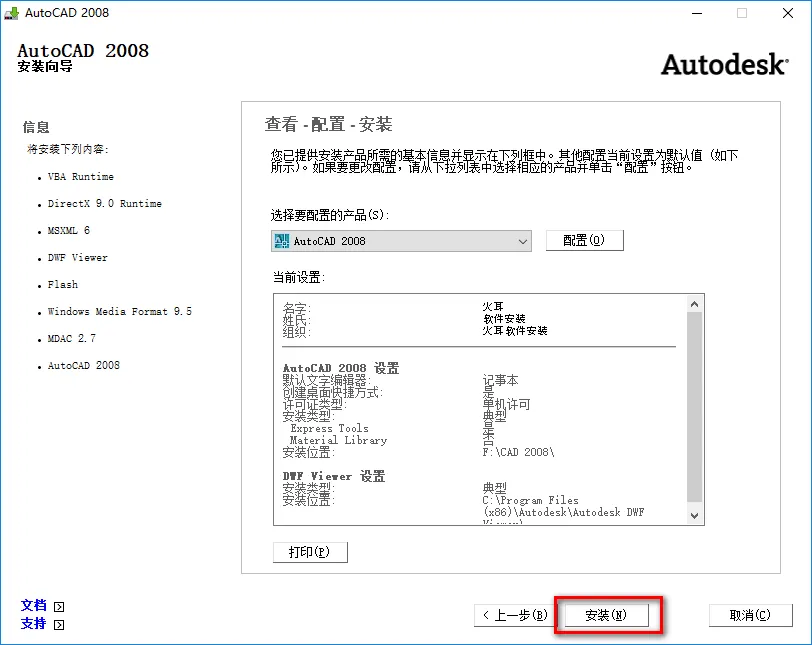Click the 记事本 text editor value
812x645 pixels.
point(500,380)
